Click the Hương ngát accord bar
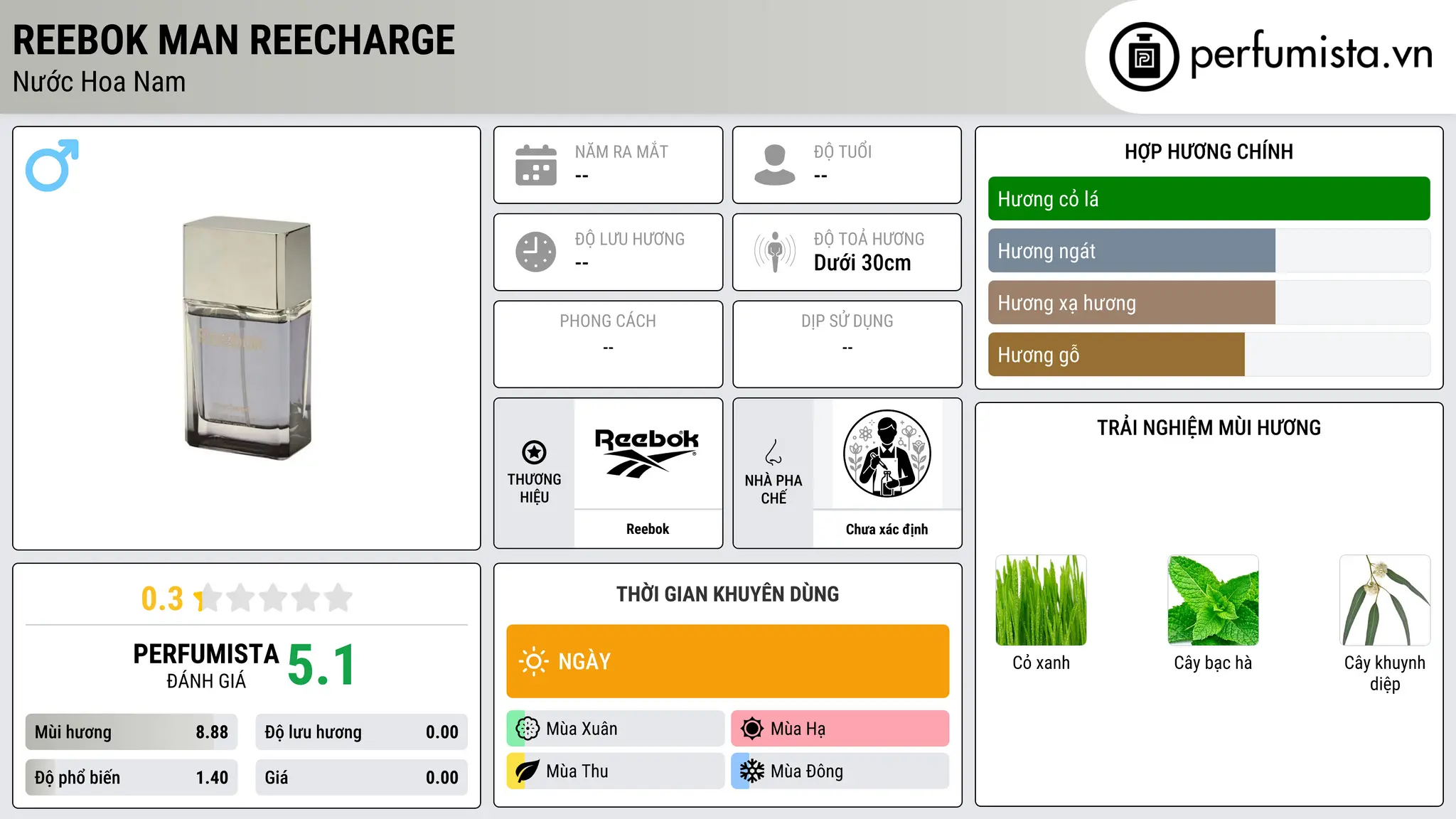 [x=1209, y=251]
